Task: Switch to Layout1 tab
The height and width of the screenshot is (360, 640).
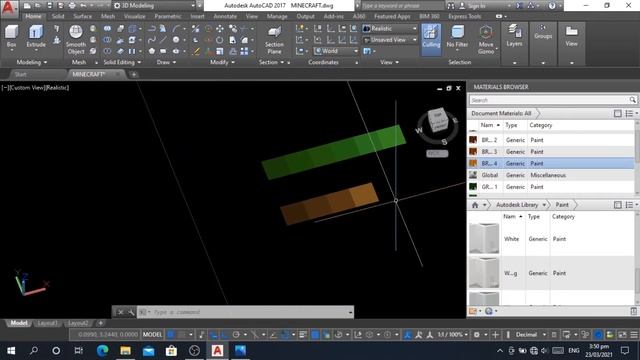Action: click(47, 323)
